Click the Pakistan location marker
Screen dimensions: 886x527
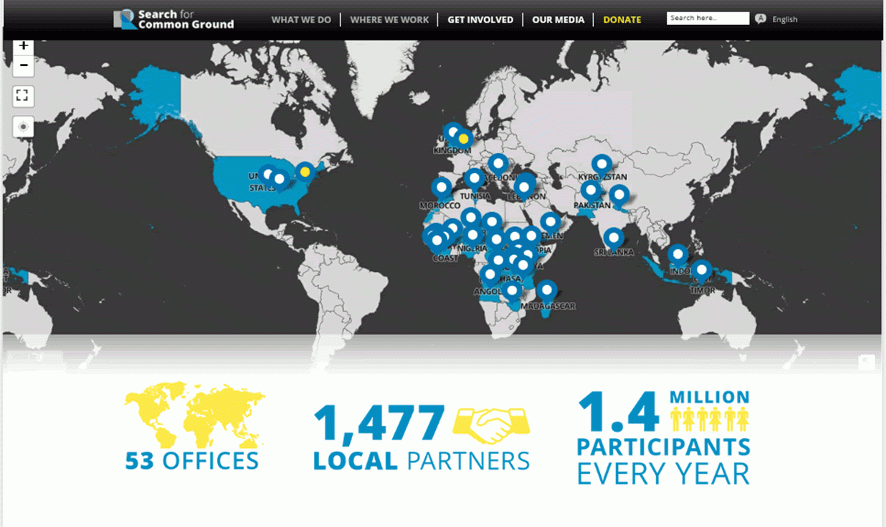pyautogui.click(x=591, y=190)
